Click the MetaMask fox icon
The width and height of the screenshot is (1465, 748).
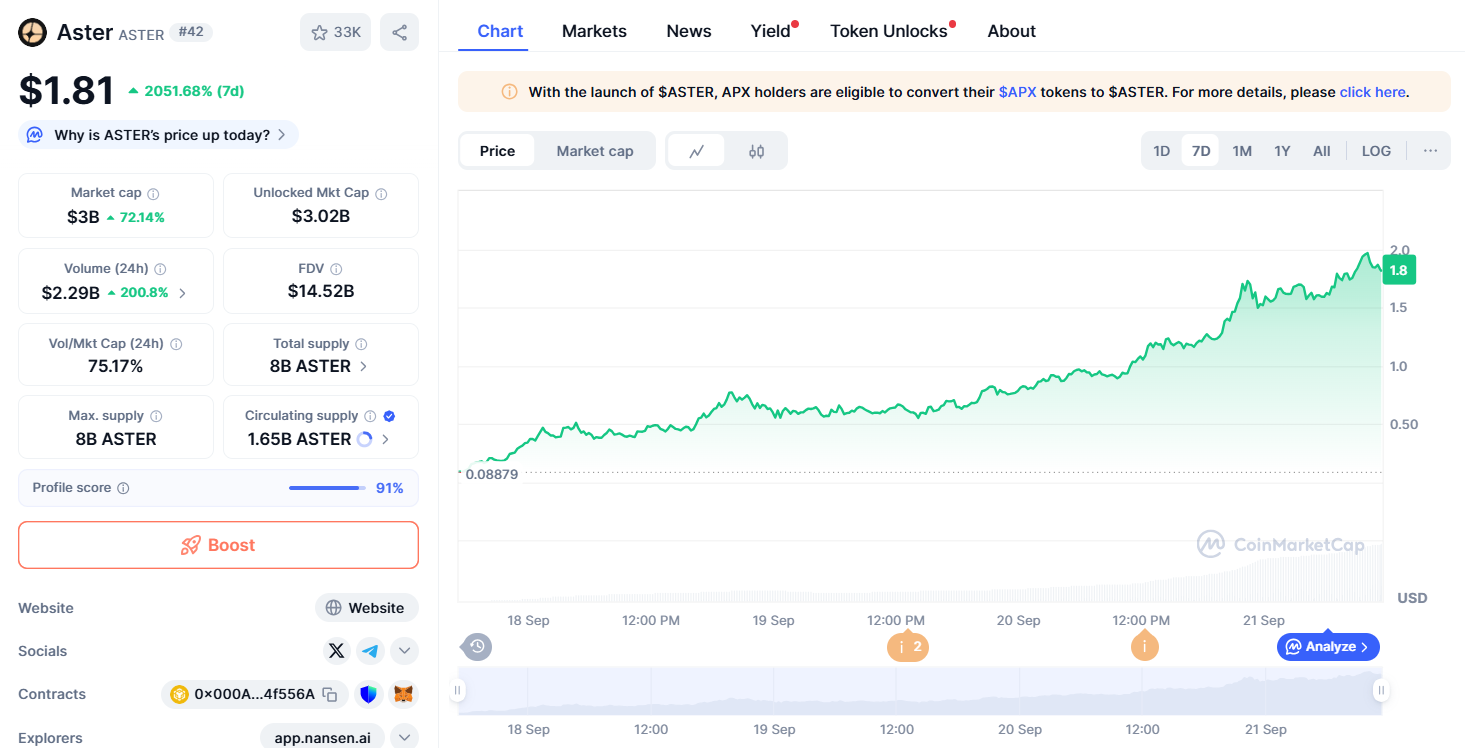tap(402, 694)
